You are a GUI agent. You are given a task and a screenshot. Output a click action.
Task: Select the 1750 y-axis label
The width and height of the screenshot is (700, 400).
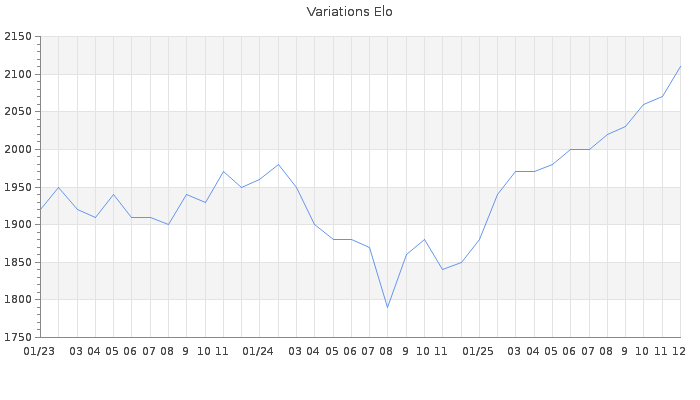(x=18, y=337)
